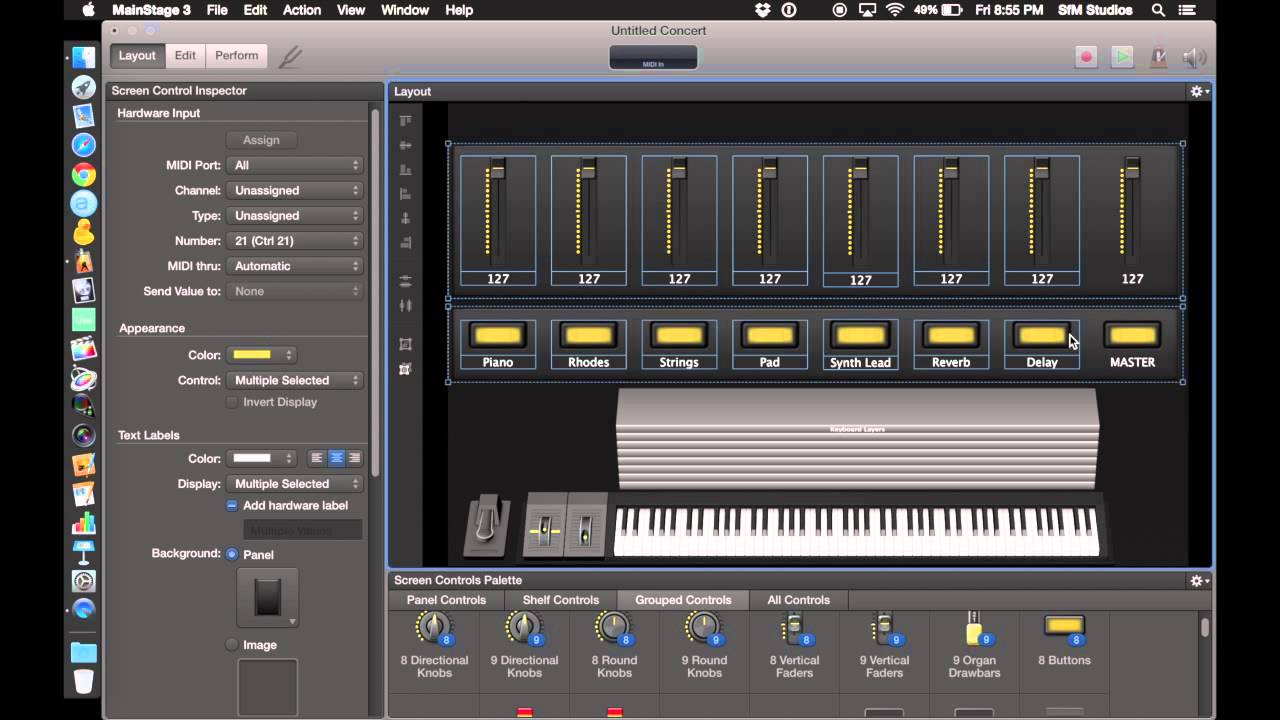Open the Type dropdown
The width and height of the screenshot is (1280, 720).
tap(295, 215)
